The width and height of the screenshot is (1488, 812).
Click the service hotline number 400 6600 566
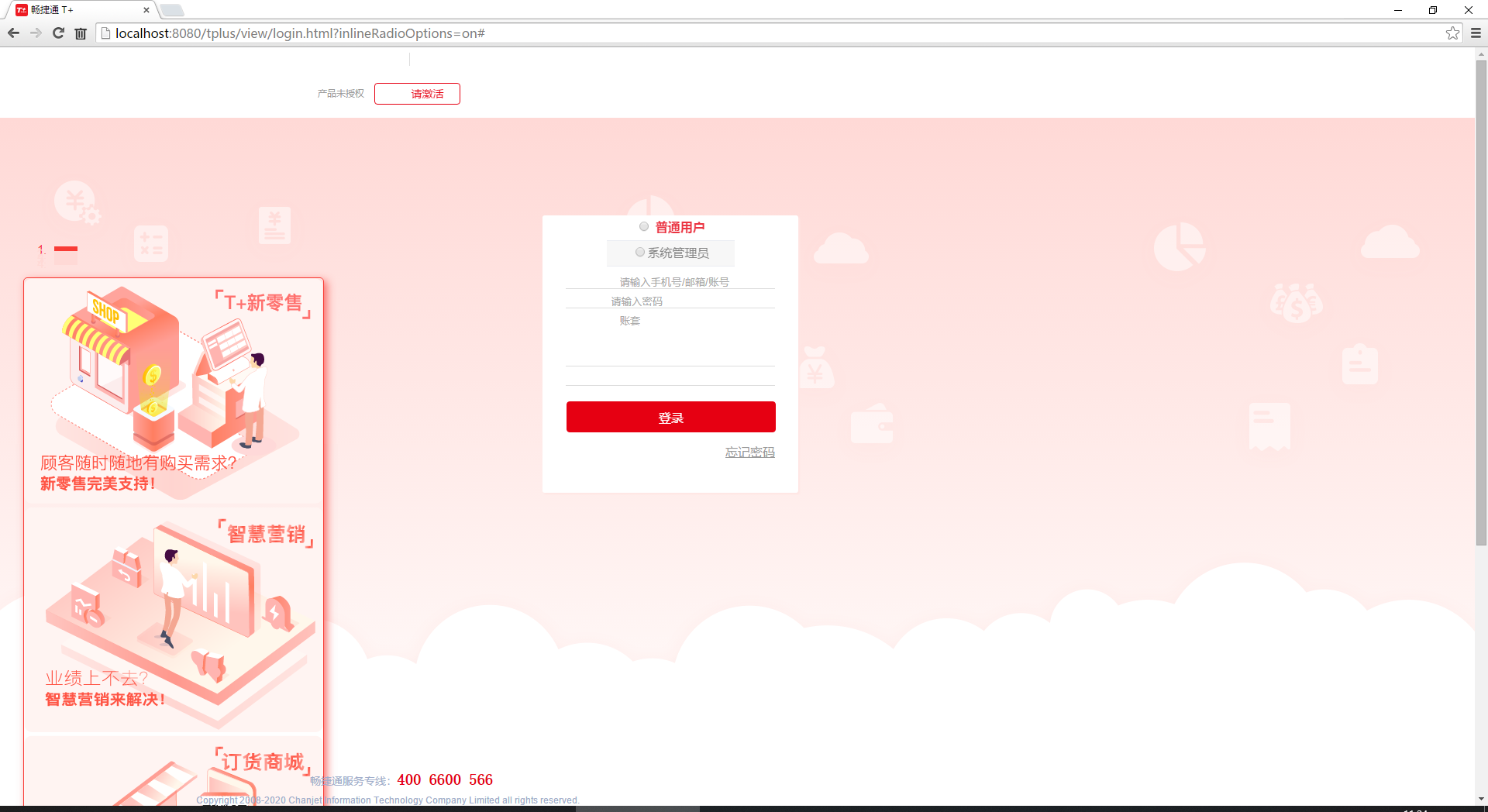445,779
